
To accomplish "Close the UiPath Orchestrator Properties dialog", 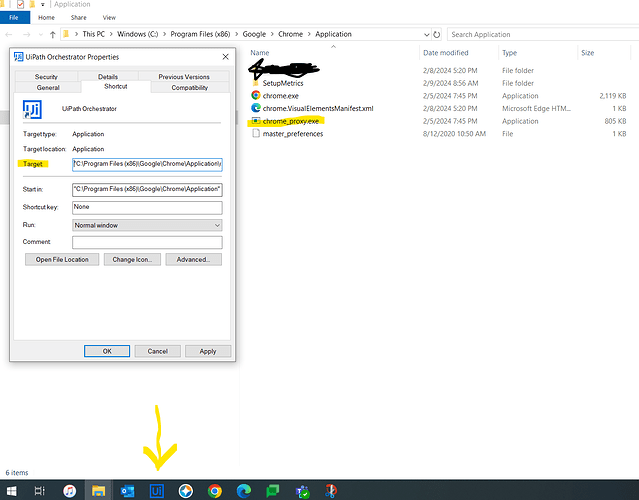I will pyautogui.click(x=225, y=57).
